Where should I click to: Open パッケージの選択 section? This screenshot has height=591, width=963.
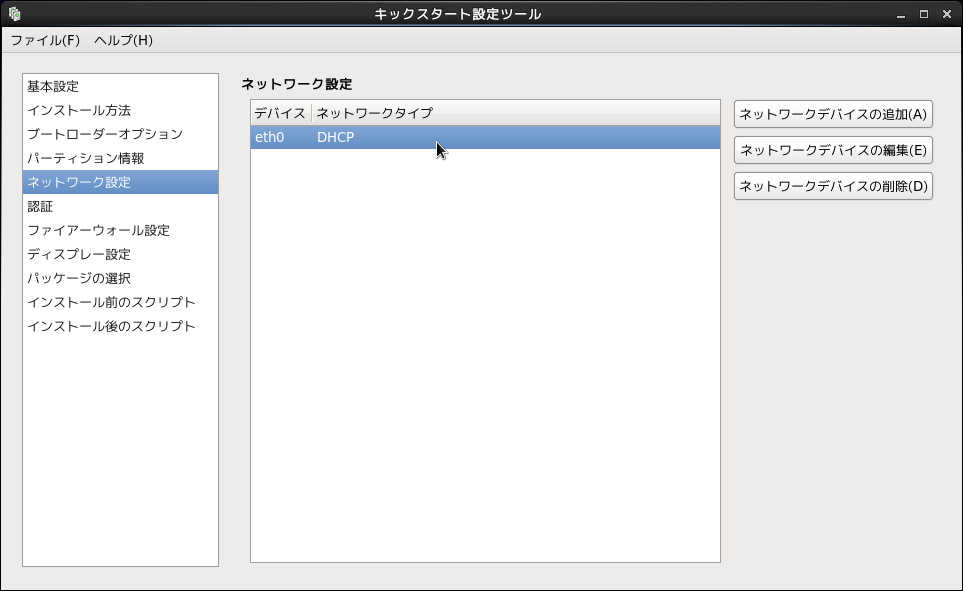point(79,278)
